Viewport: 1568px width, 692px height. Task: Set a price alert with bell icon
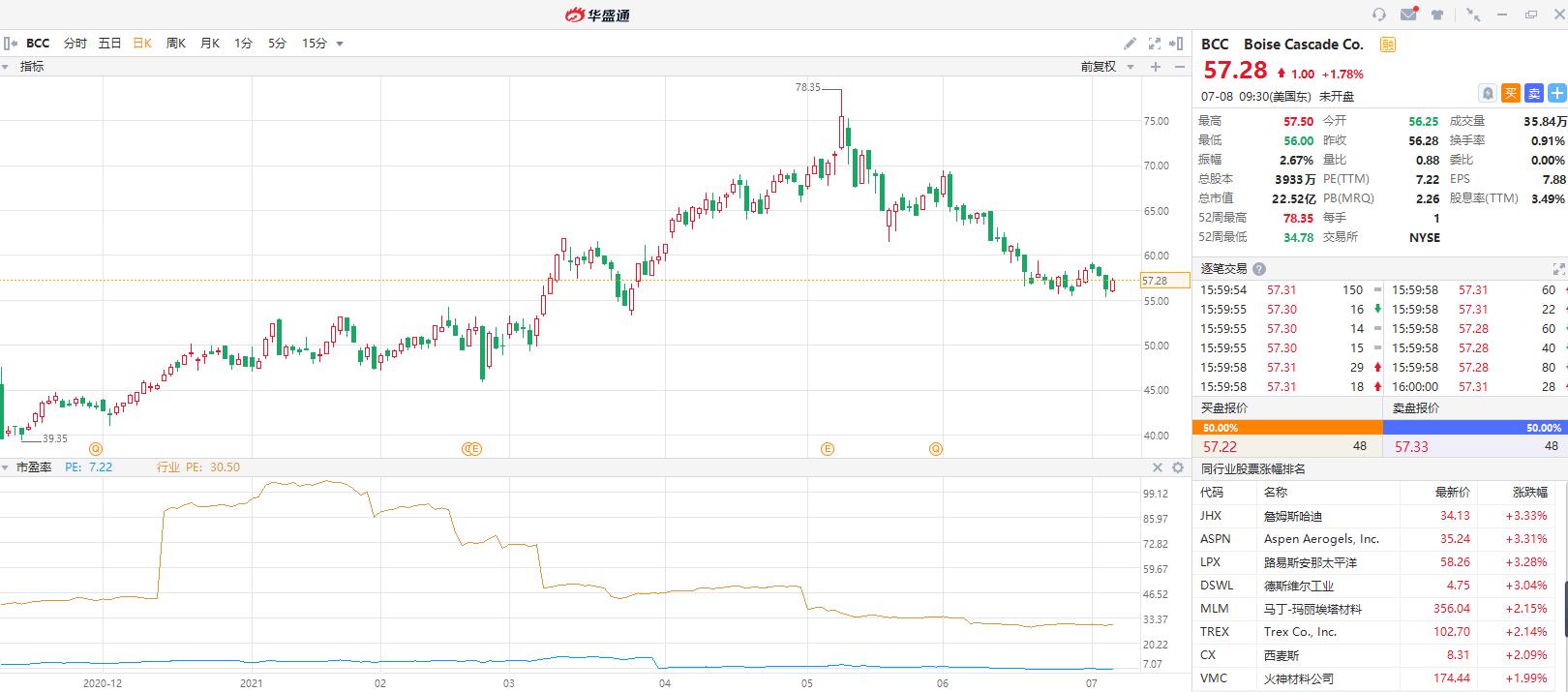(1488, 93)
